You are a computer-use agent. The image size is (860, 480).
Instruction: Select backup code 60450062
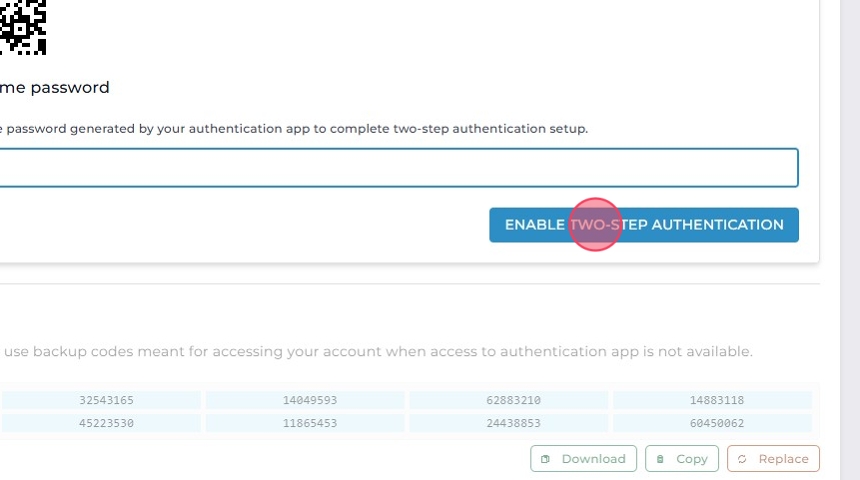[716, 423]
